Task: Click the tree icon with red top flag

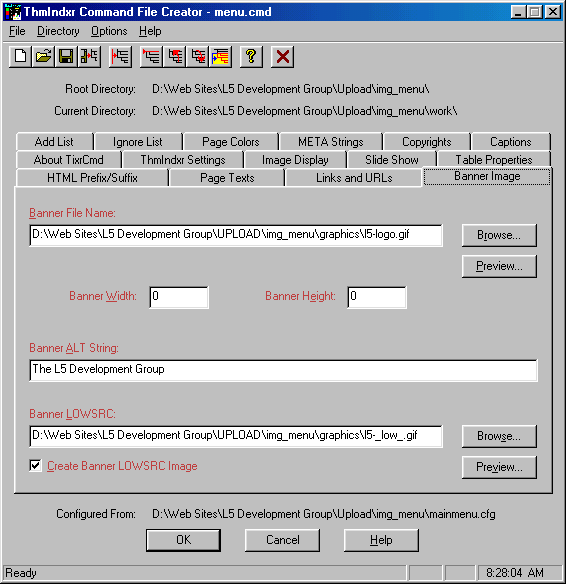Action: coord(152,57)
